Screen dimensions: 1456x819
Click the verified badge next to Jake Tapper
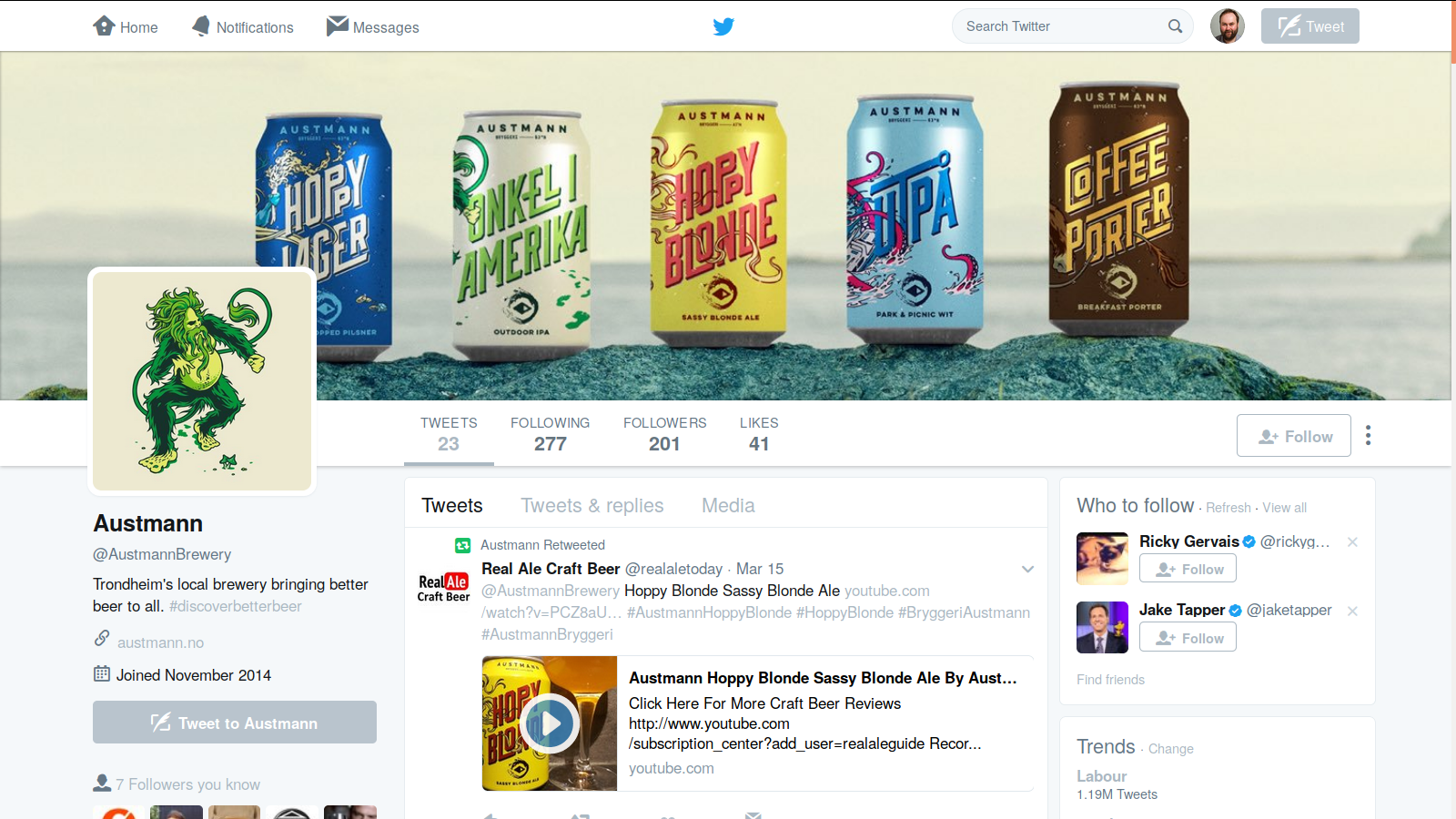point(1235,611)
